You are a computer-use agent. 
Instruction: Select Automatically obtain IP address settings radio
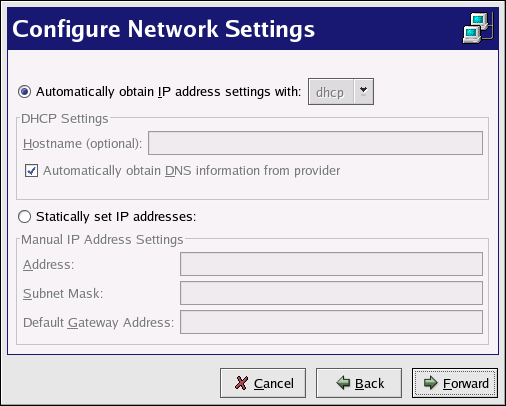pos(25,91)
